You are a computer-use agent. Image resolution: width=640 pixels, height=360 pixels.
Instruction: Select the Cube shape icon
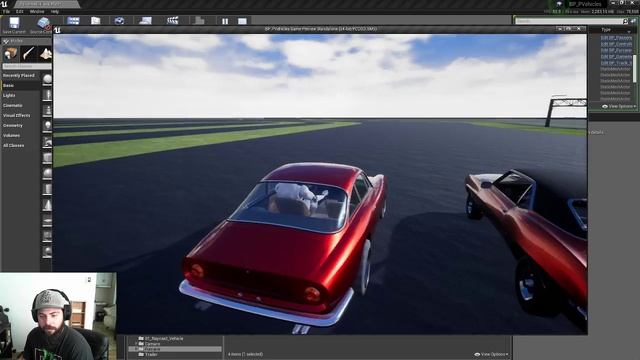(x=47, y=158)
